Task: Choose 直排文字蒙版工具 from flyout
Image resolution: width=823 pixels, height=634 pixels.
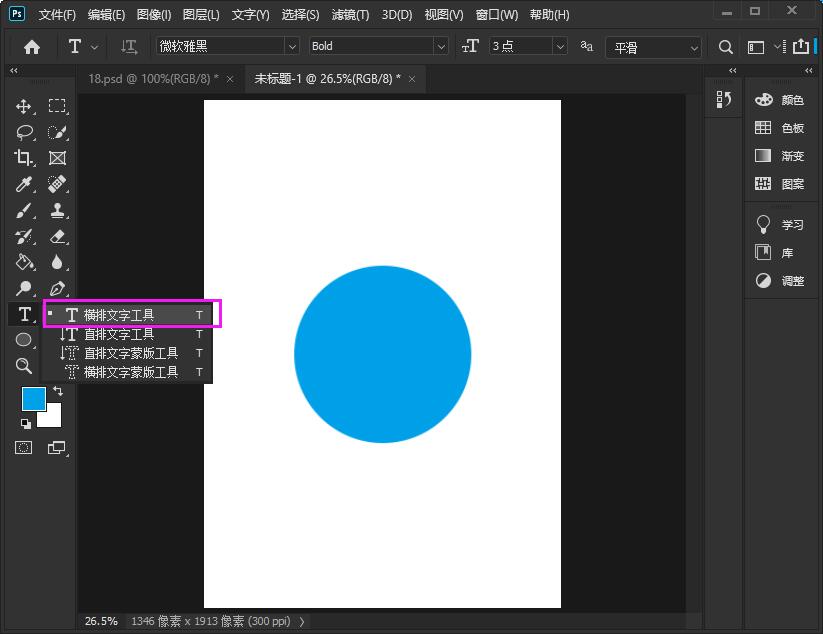Action: pyautogui.click(x=128, y=353)
